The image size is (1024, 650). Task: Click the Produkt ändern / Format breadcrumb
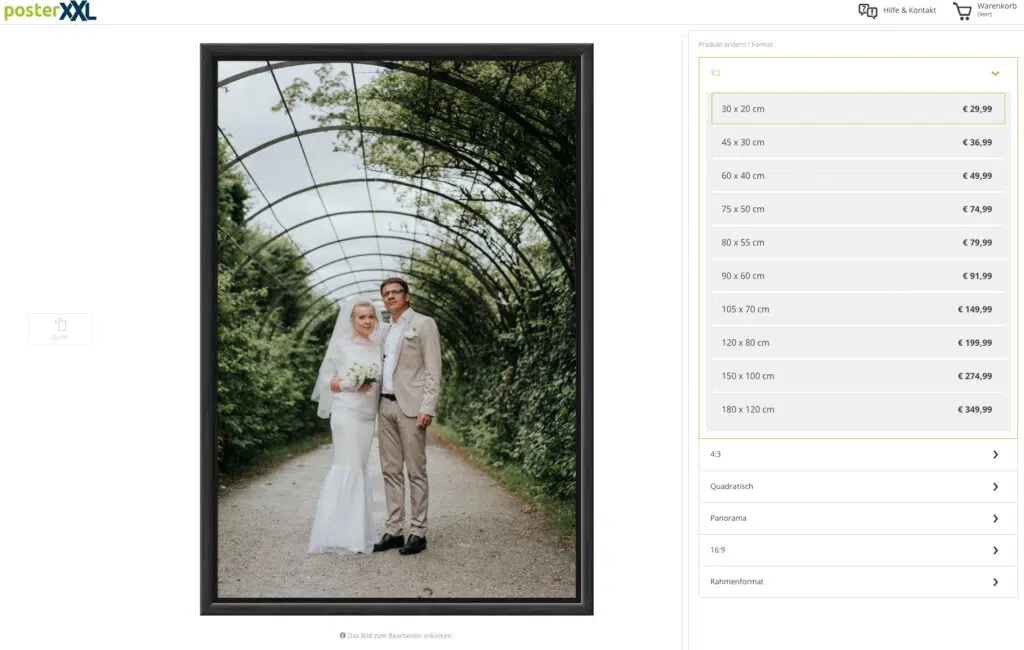(735, 44)
